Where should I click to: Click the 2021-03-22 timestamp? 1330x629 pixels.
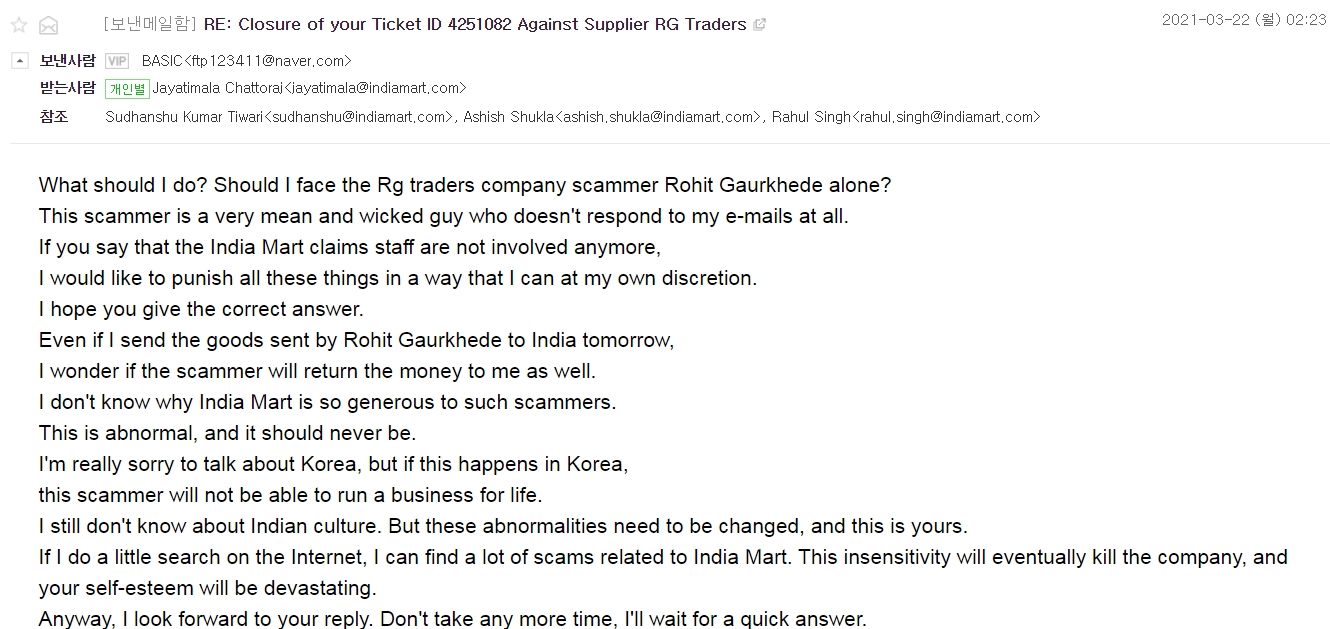pos(1243,21)
